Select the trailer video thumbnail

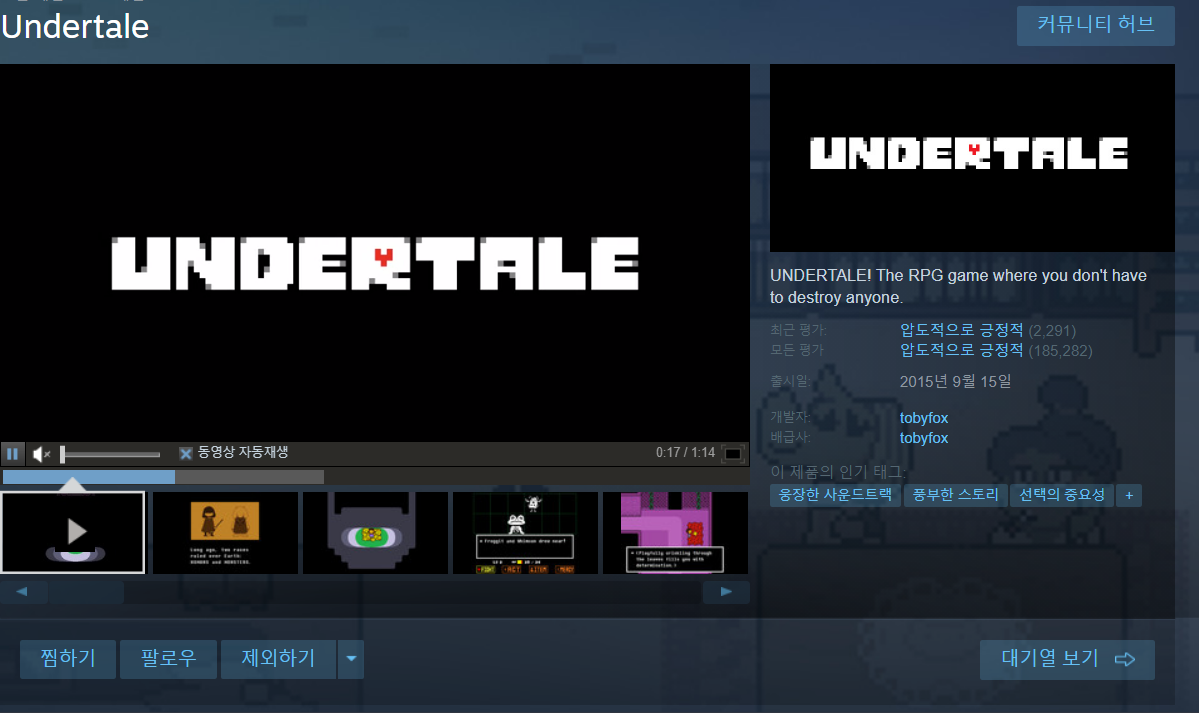coord(73,532)
